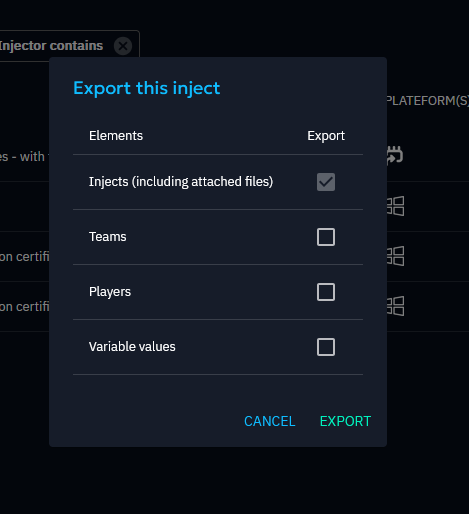469x514 pixels.
Task: Toggle the Injects including attached files checkbox
Action: click(x=326, y=182)
